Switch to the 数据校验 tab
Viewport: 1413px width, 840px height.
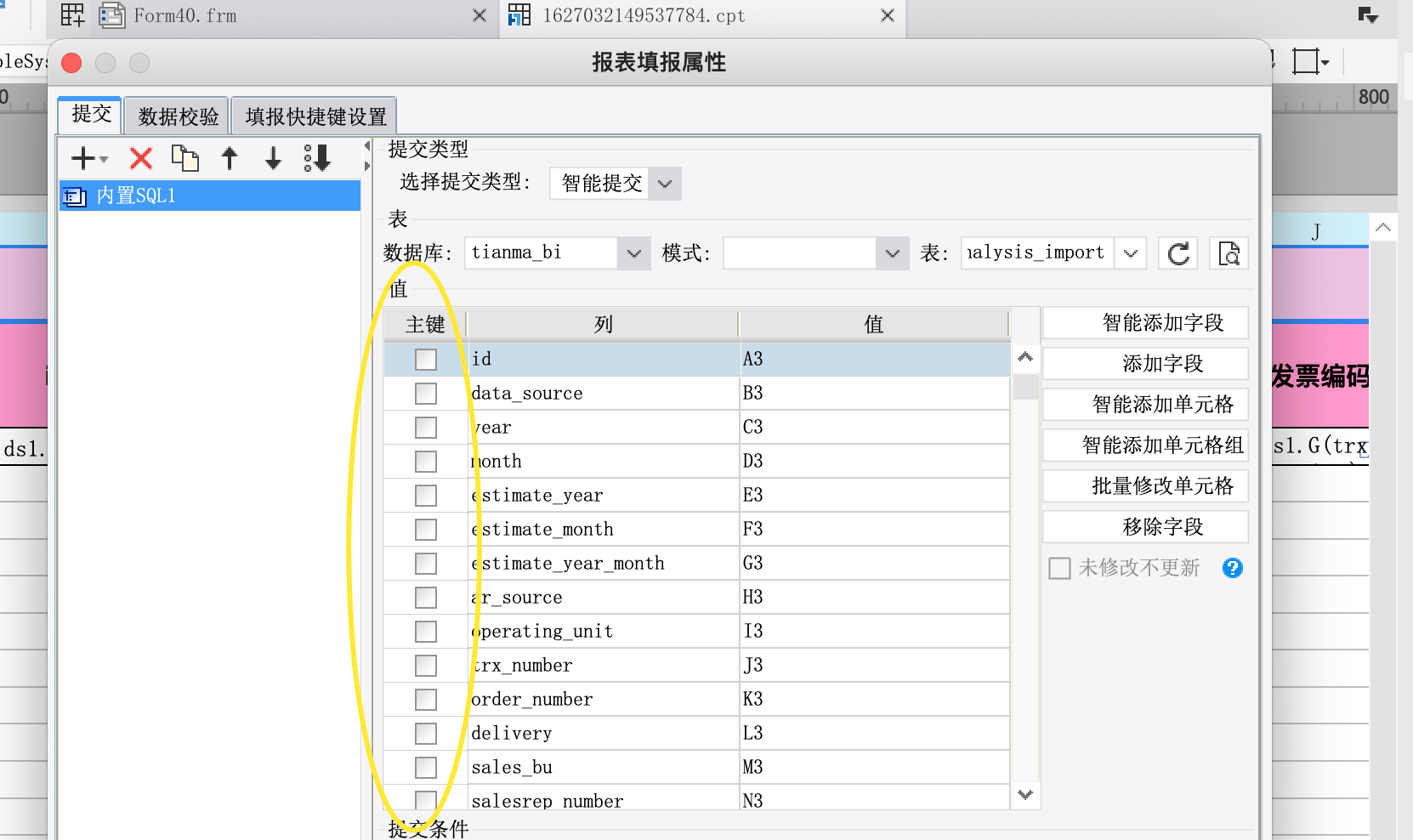pos(178,116)
